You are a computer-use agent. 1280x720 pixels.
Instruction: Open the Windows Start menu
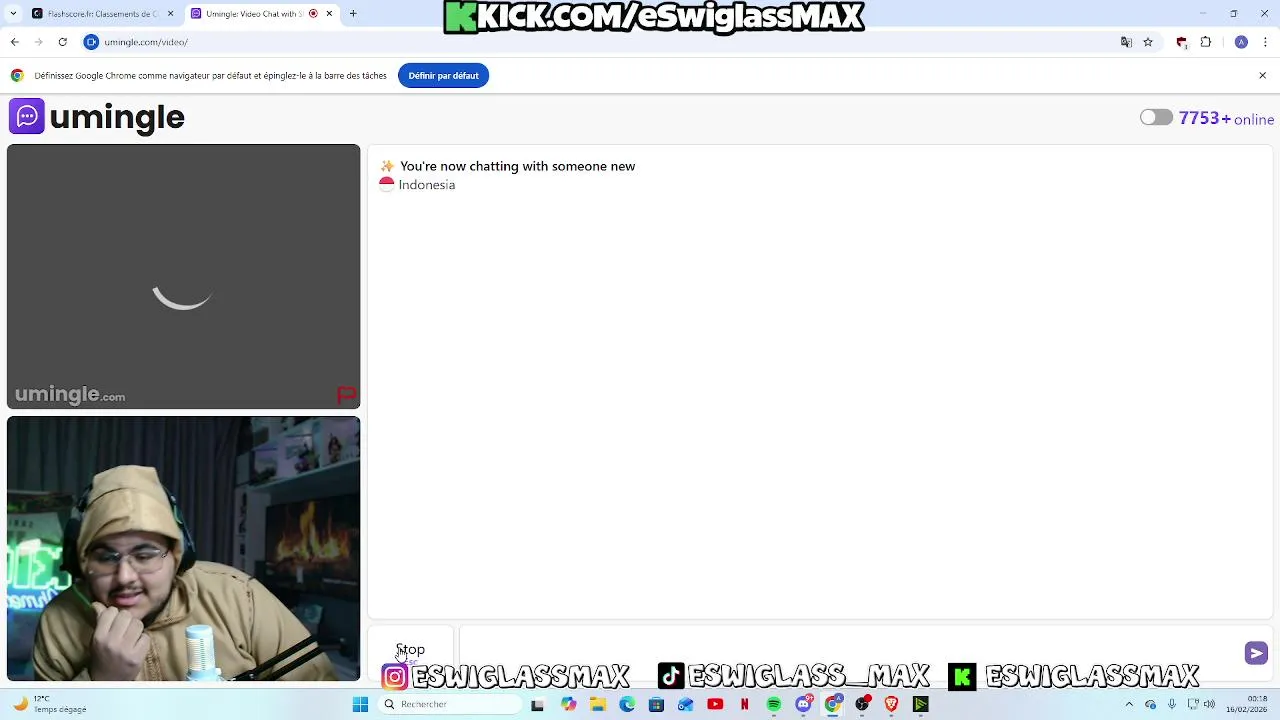(360, 704)
